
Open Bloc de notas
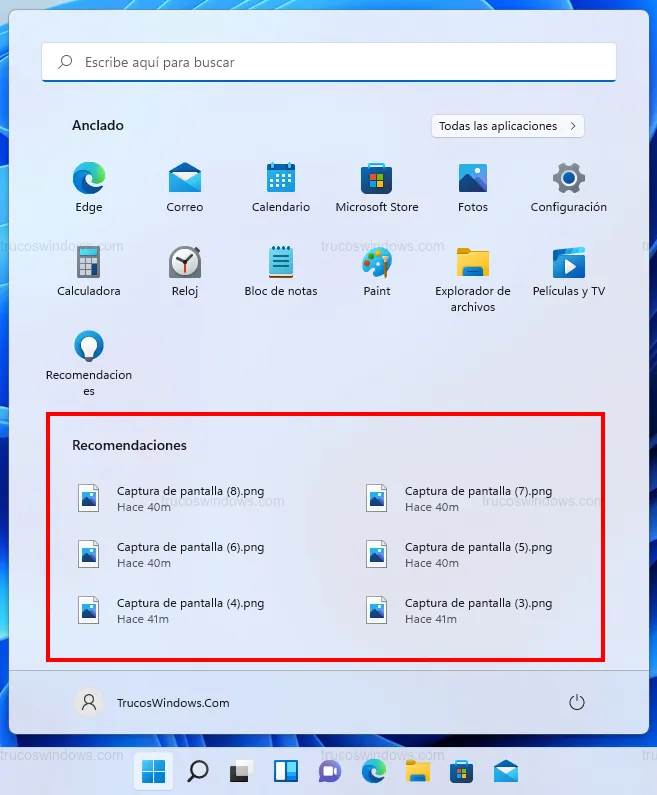point(281,264)
